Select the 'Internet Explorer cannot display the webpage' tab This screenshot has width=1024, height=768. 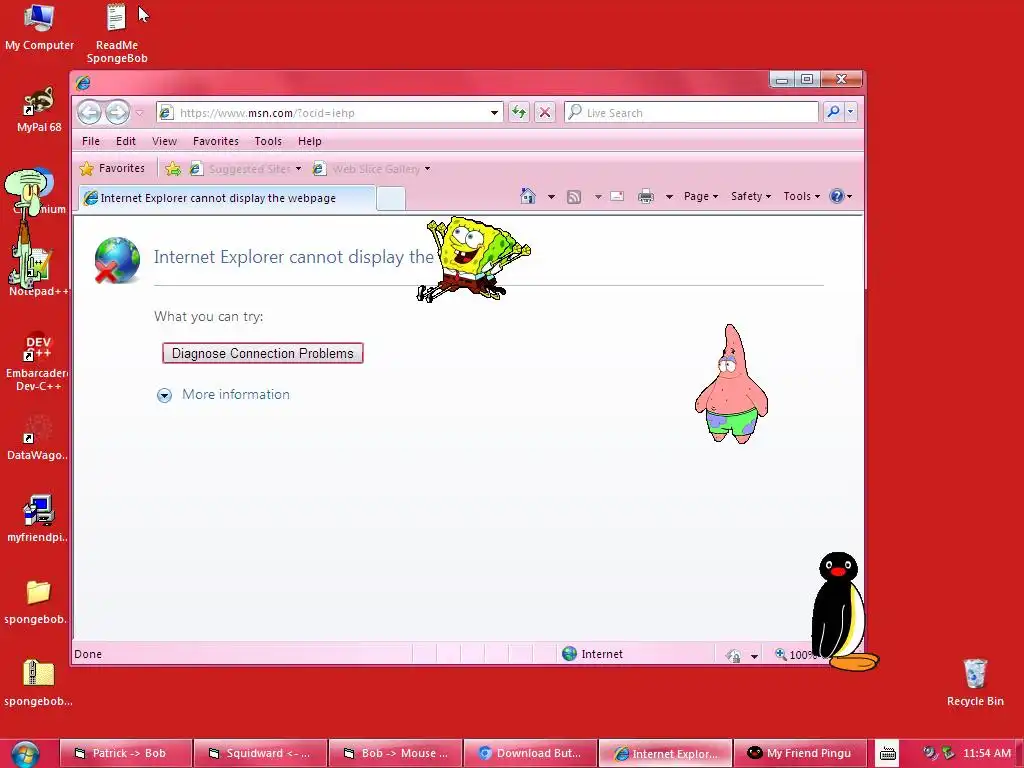tap(227, 198)
